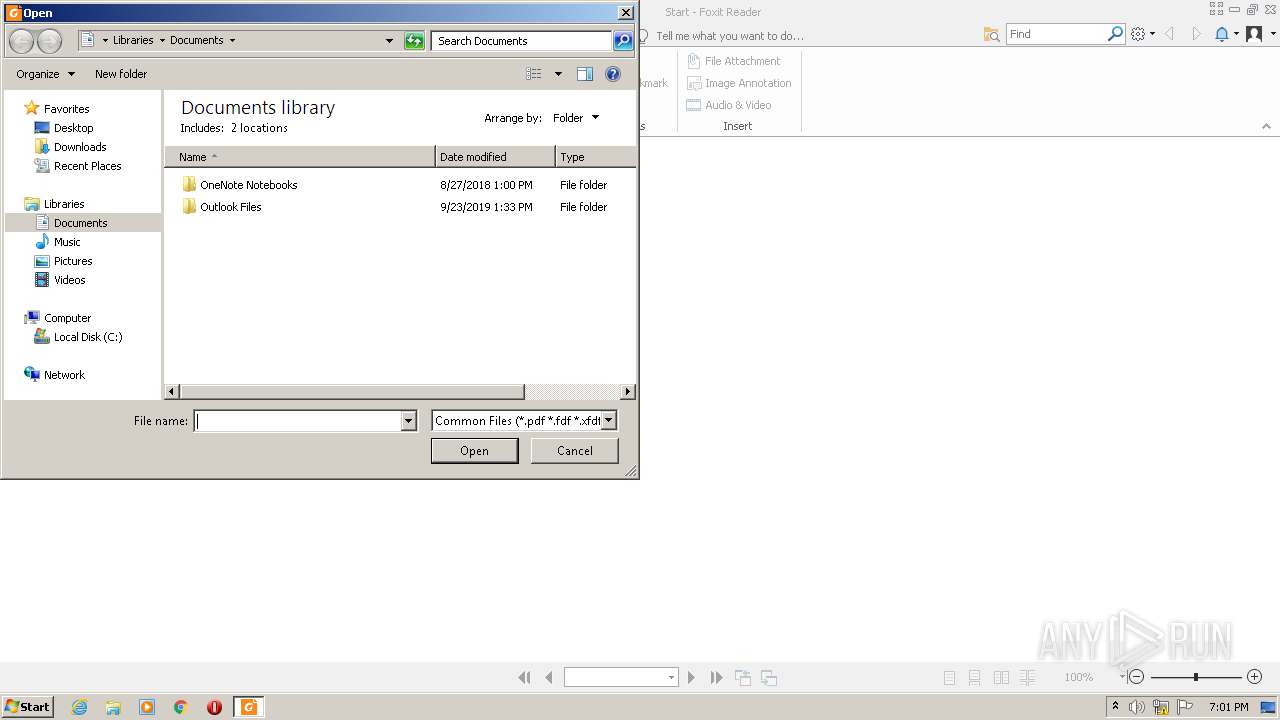Click the change view icon
The height and width of the screenshot is (720, 1280).
(x=534, y=74)
